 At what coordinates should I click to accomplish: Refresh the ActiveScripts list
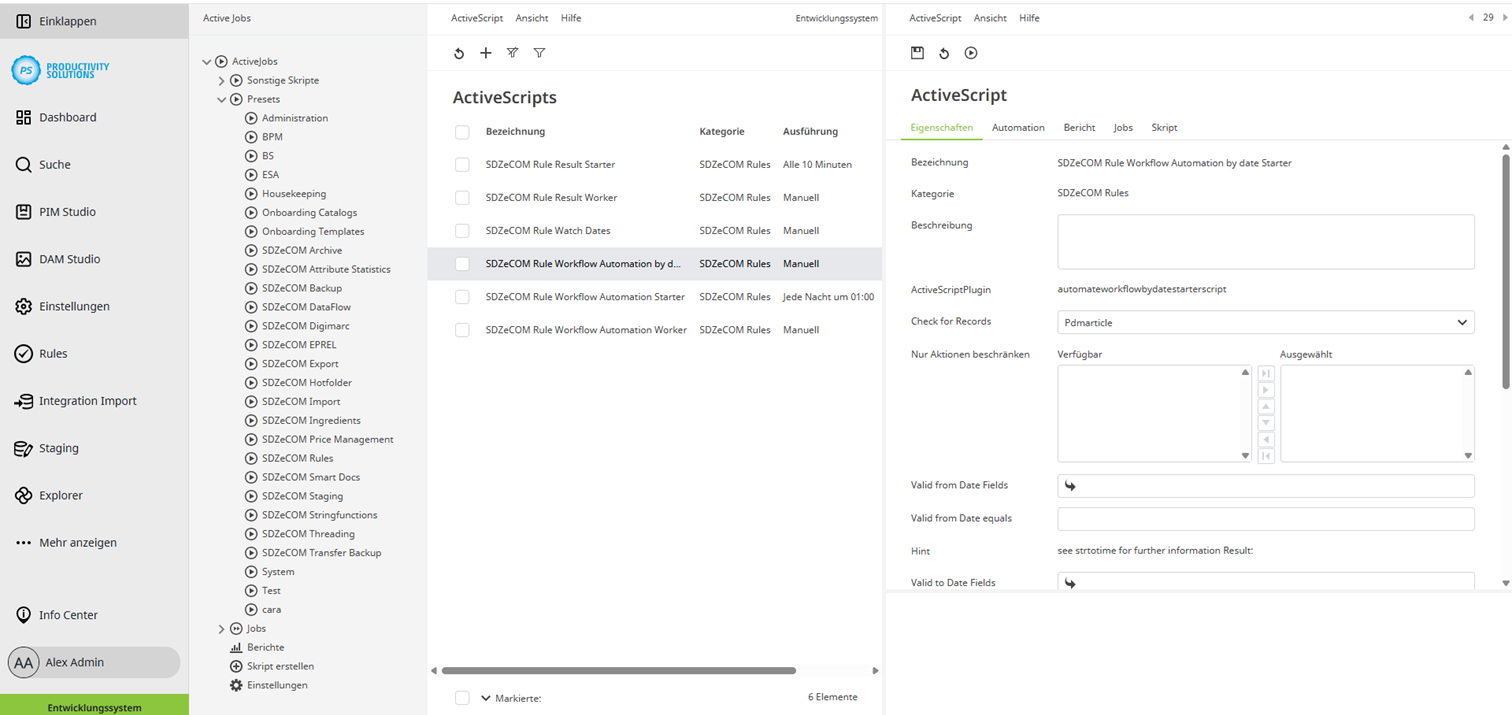[x=459, y=53]
